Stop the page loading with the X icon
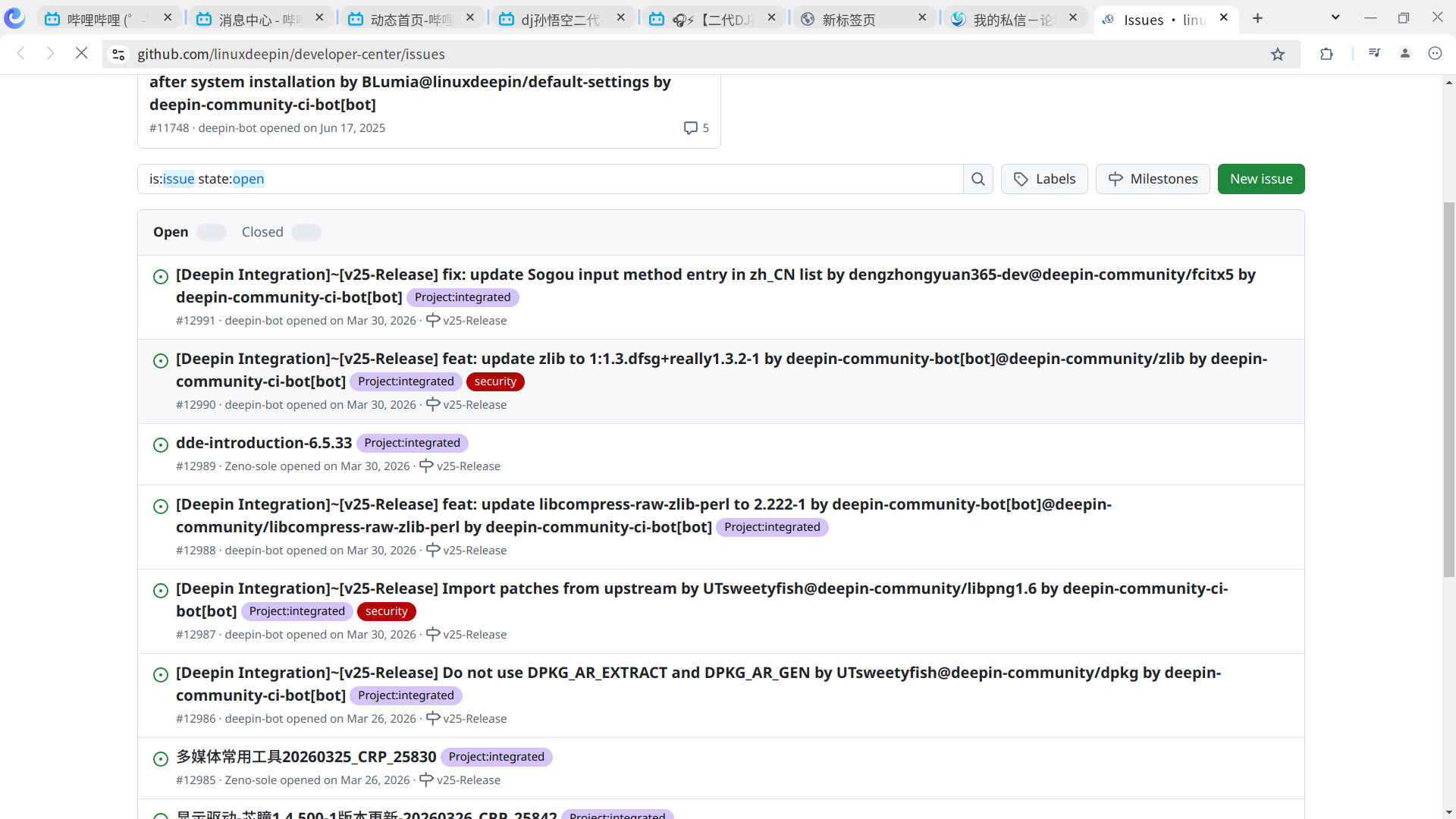The width and height of the screenshot is (1456, 819). coord(81,53)
